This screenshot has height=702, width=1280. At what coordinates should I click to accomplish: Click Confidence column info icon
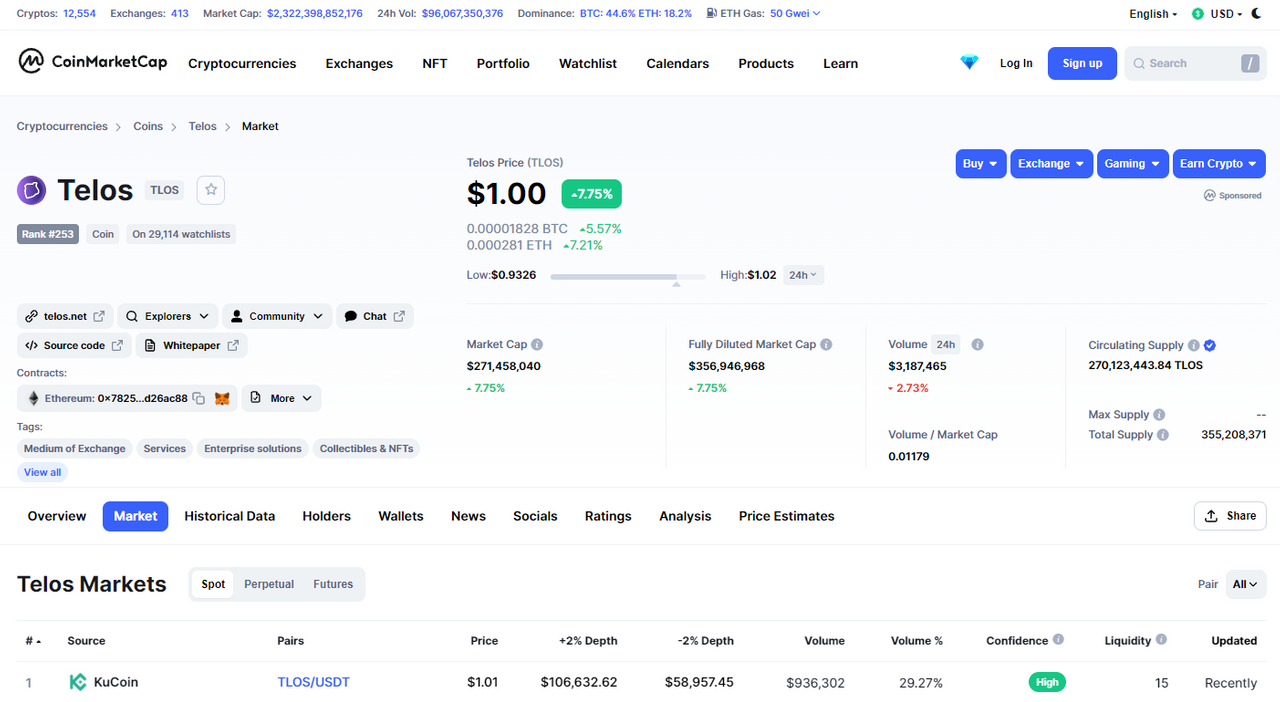pos(1058,640)
